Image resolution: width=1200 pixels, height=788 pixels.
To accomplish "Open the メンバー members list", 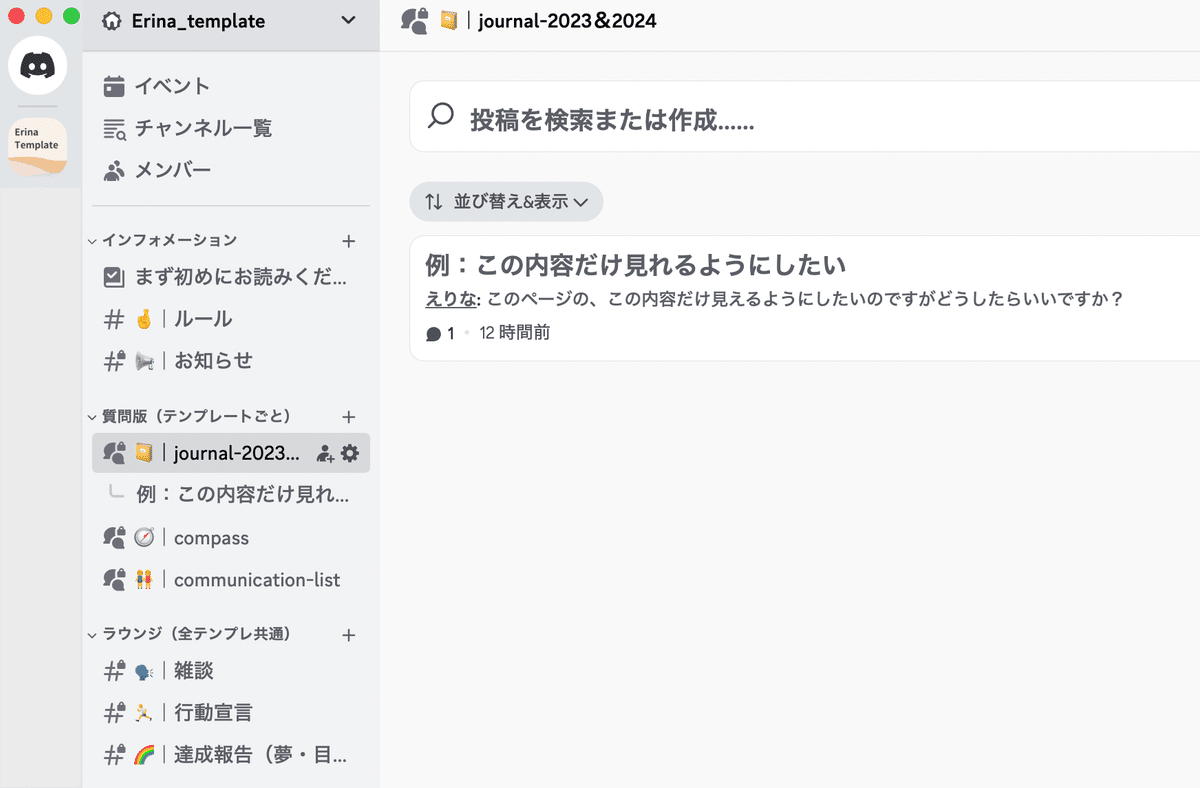I will (x=172, y=170).
